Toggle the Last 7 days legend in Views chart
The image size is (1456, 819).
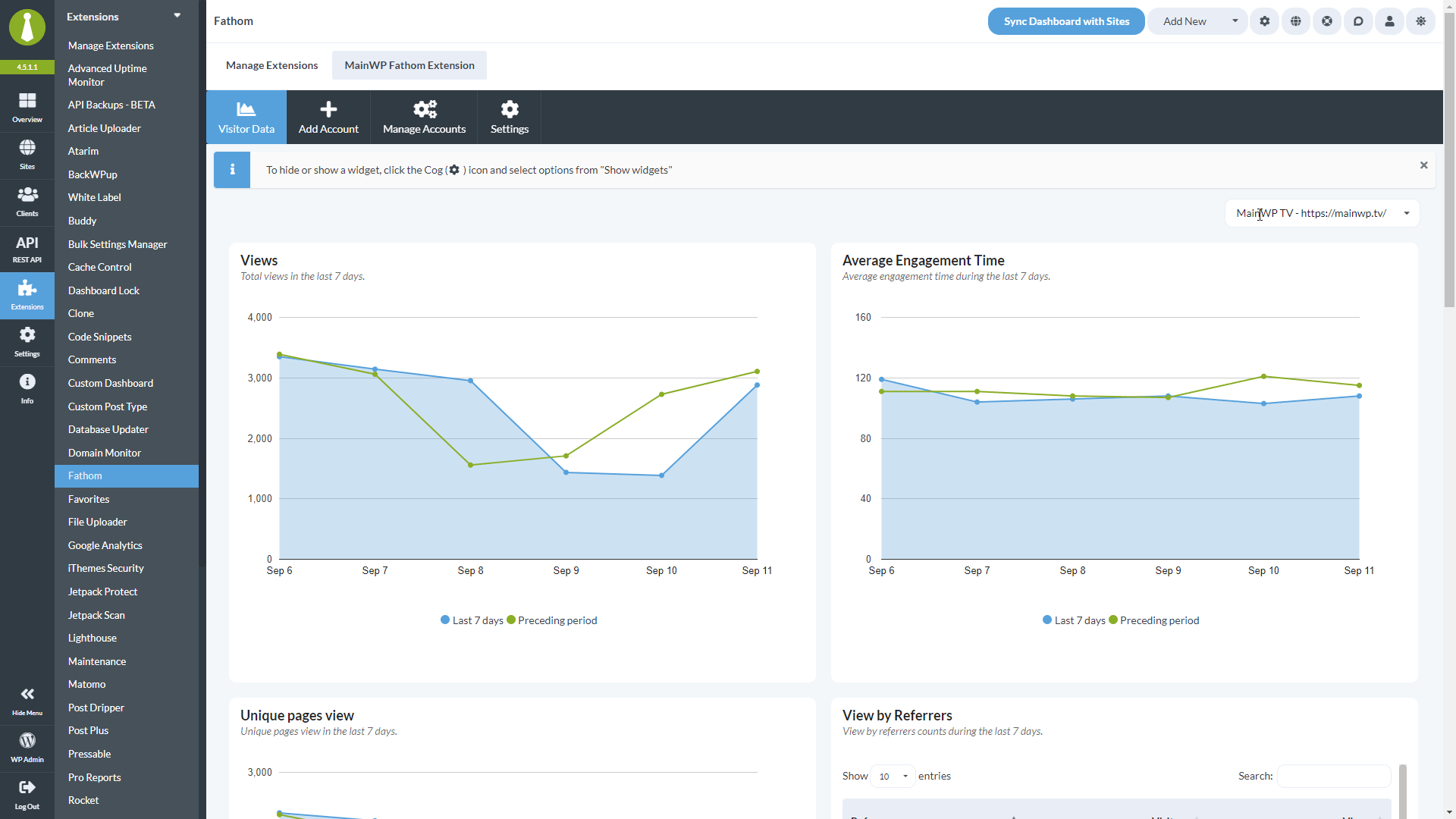point(472,620)
